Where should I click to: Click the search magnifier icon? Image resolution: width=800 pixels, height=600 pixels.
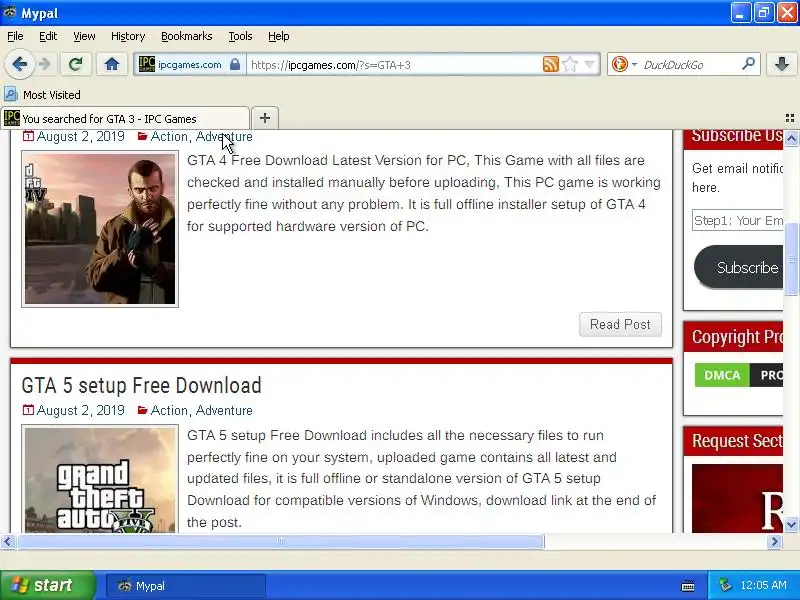pos(748,64)
